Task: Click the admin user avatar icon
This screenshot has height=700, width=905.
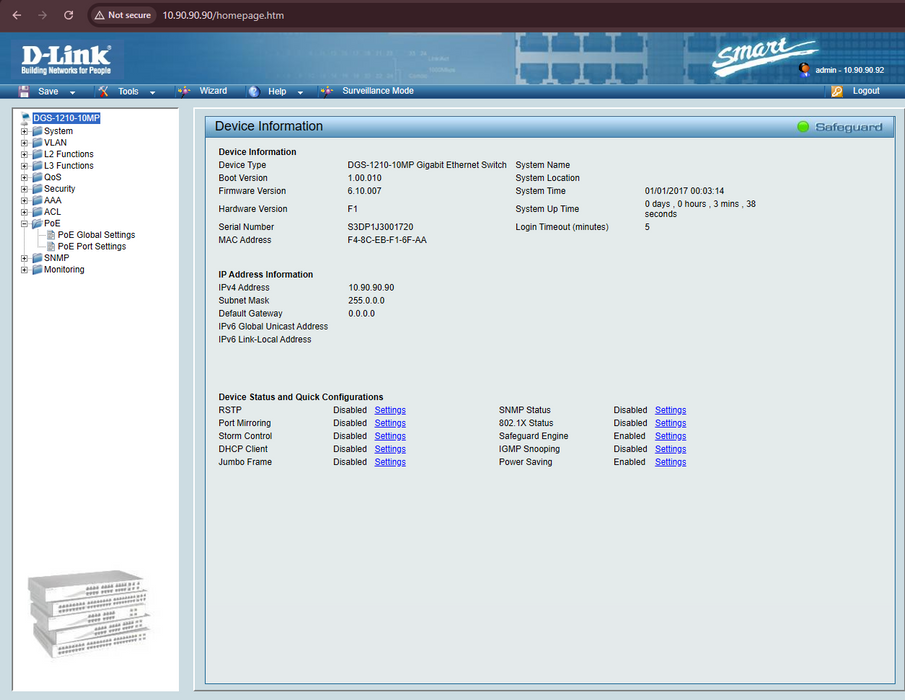Action: (804, 70)
